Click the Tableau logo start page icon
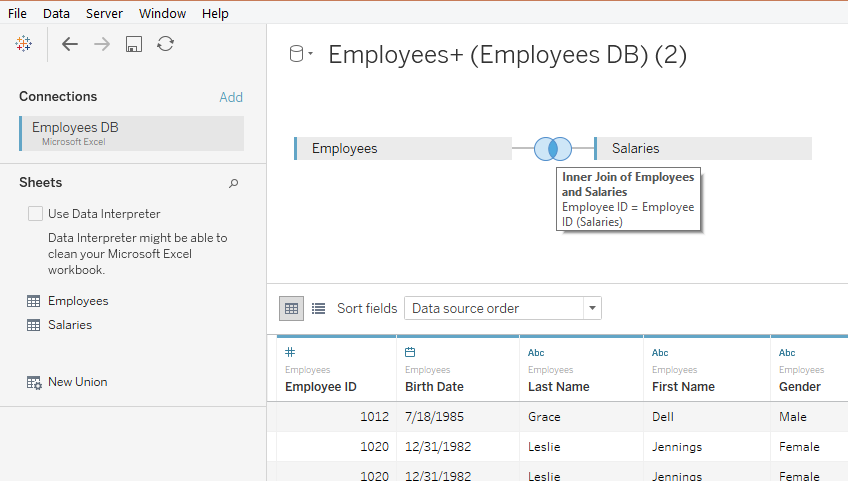Image resolution: width=848 pixels, height=481 pixels. [23, 44]
